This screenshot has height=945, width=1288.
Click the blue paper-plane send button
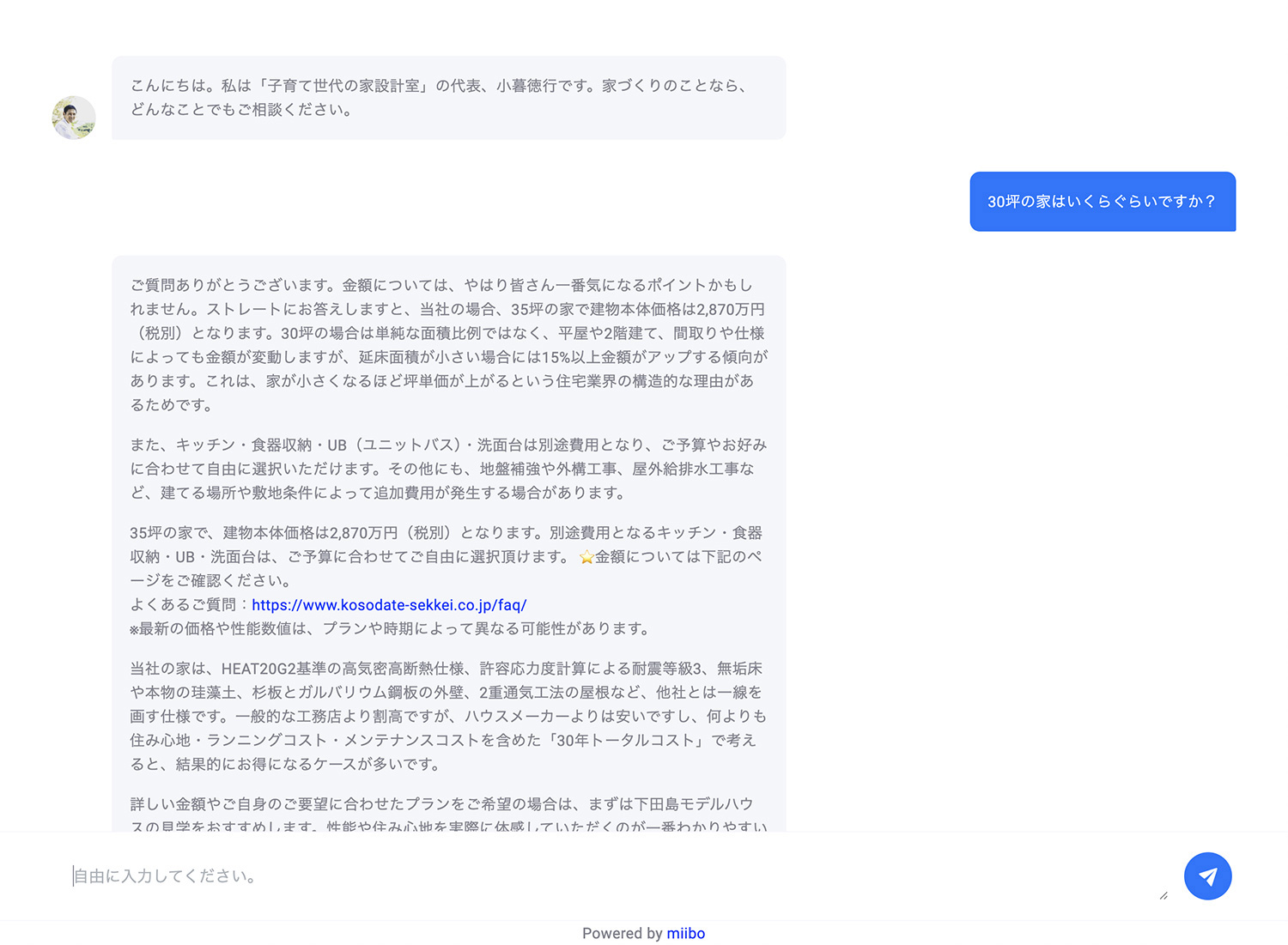[1207, 876]
